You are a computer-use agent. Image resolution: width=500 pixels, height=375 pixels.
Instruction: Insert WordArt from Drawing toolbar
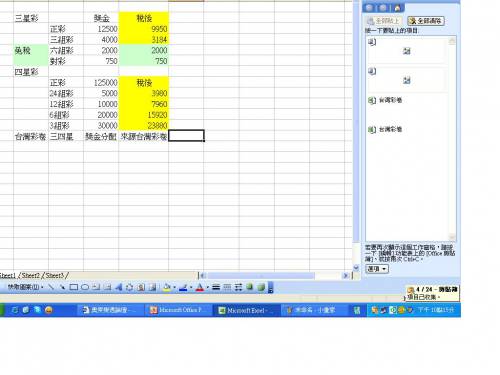pyautogui.click(x=118, y=287)
